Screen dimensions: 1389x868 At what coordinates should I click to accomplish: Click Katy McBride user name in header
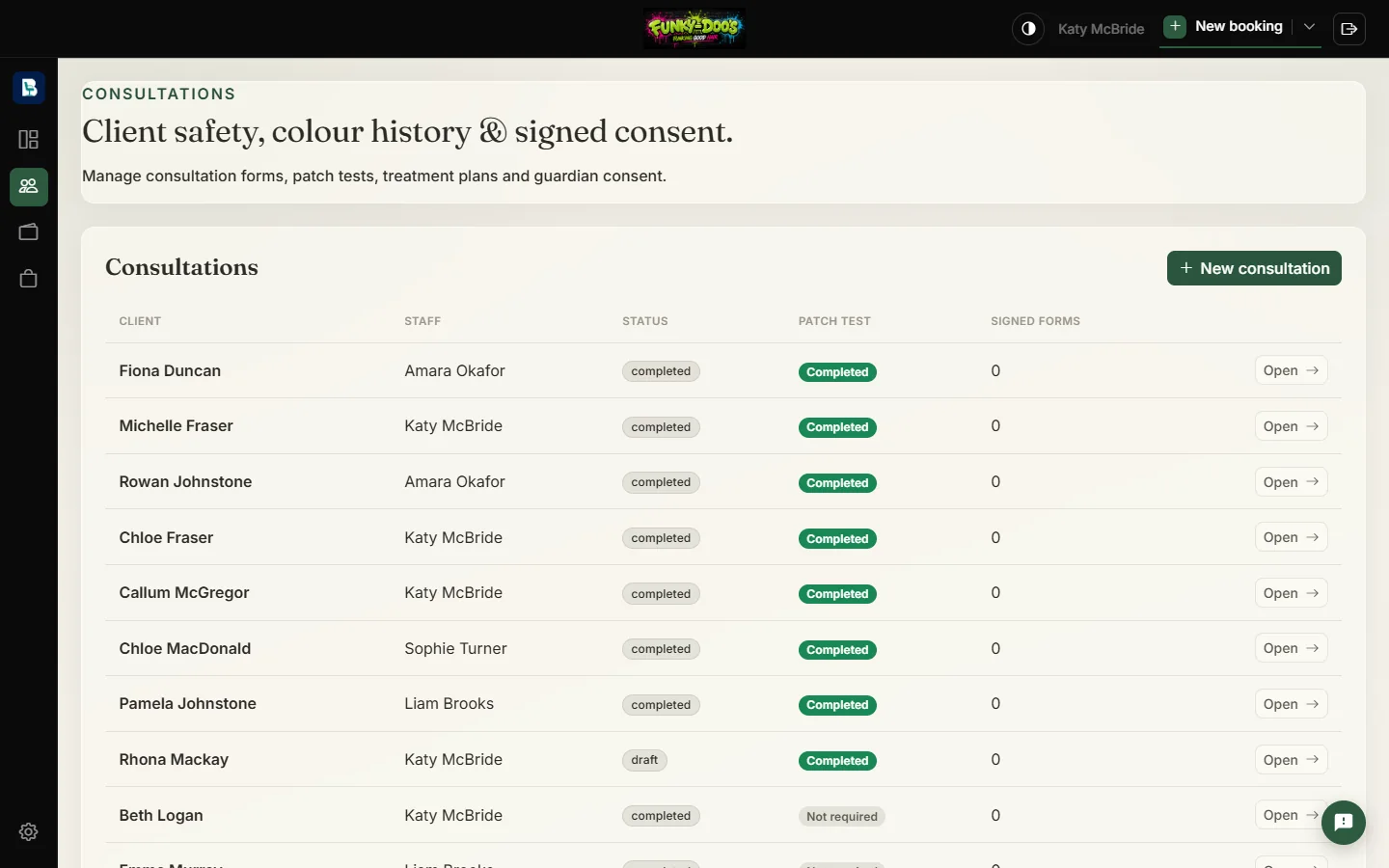coord(1101,29)
